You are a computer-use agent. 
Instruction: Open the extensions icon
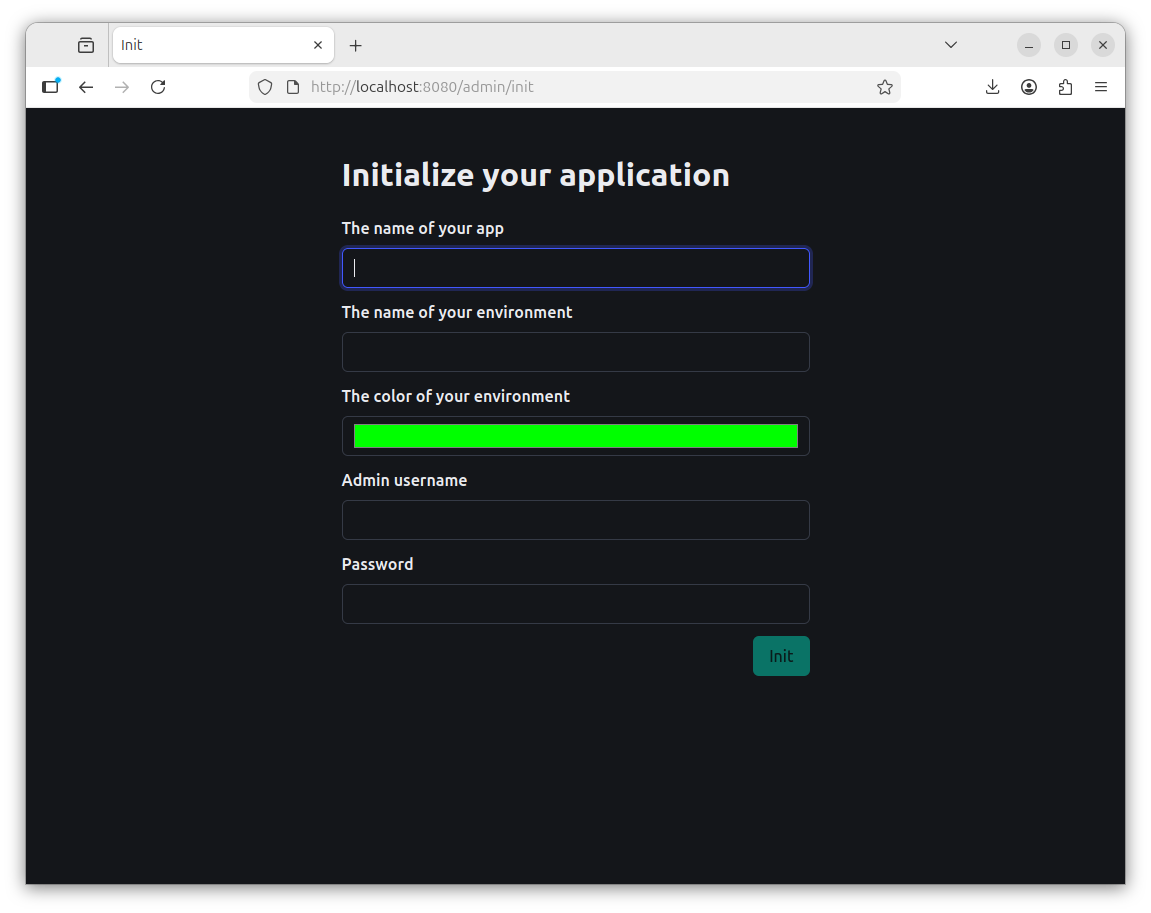coord(1065,87)
